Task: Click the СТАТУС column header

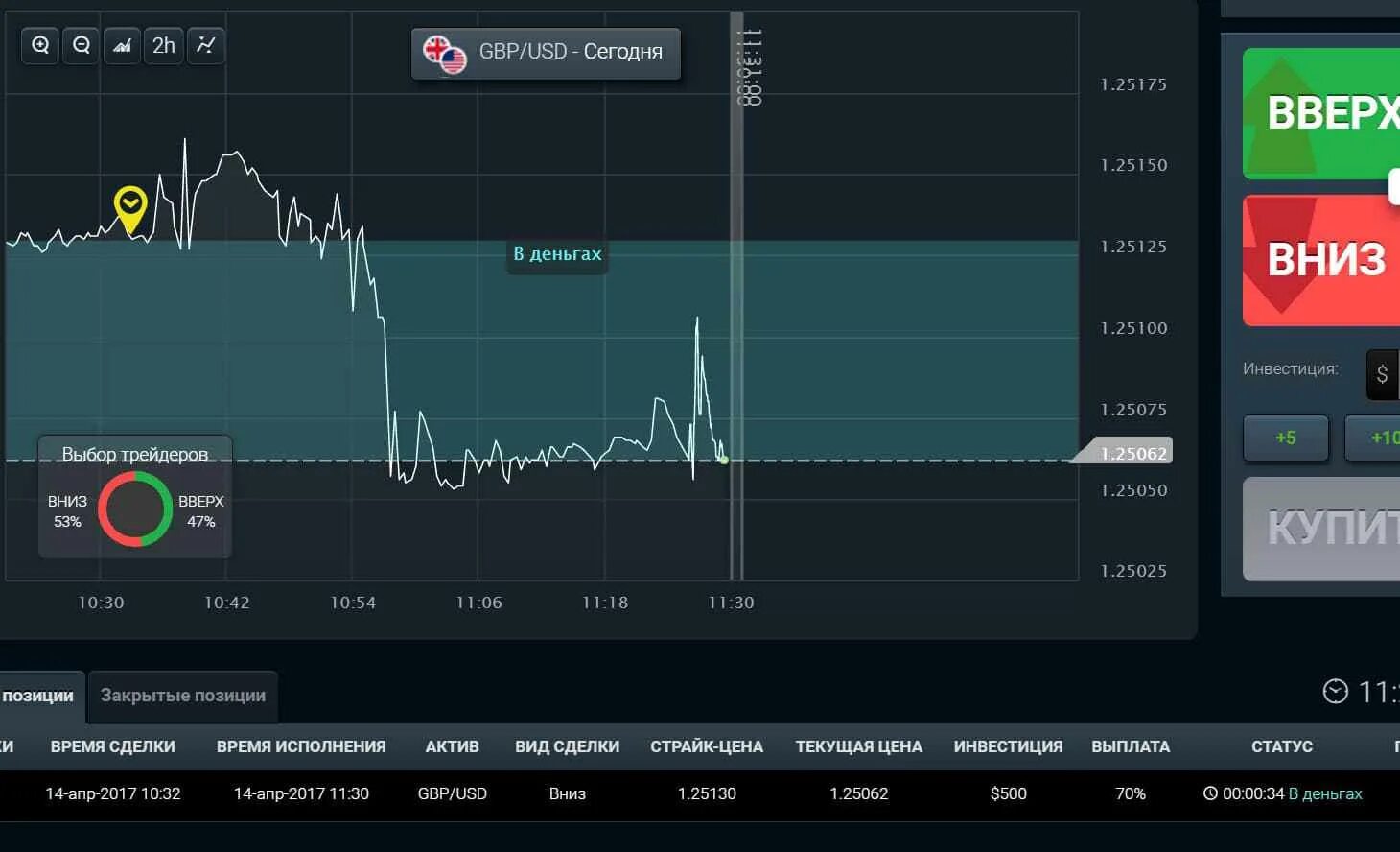Action: 1282,746
